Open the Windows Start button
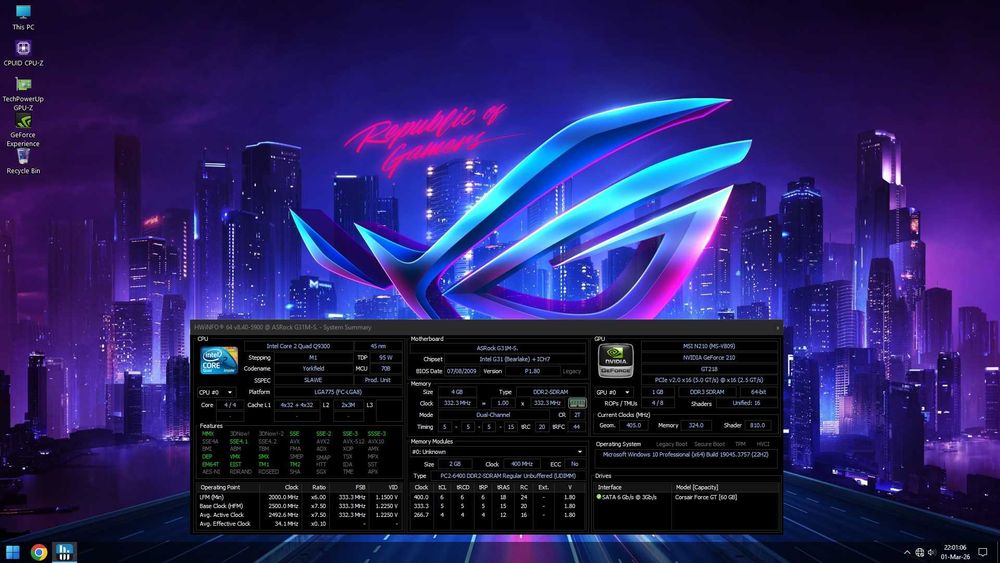1000x563 pixels. pos(12,552)
